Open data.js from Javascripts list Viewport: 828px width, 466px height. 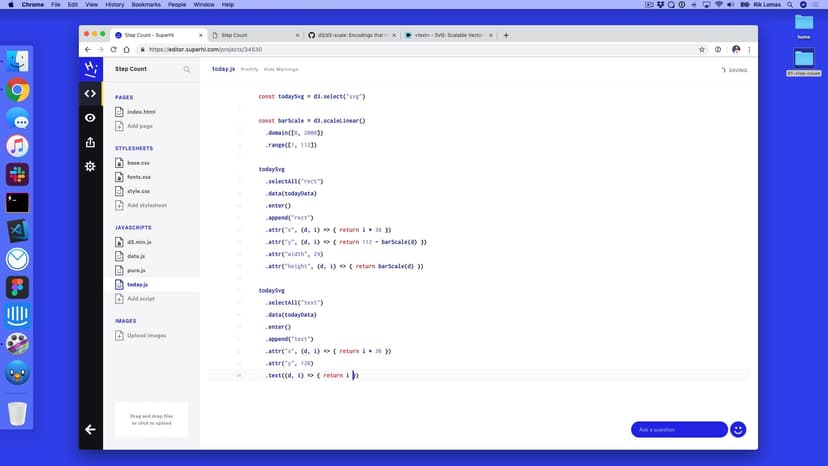coord(136,257)
